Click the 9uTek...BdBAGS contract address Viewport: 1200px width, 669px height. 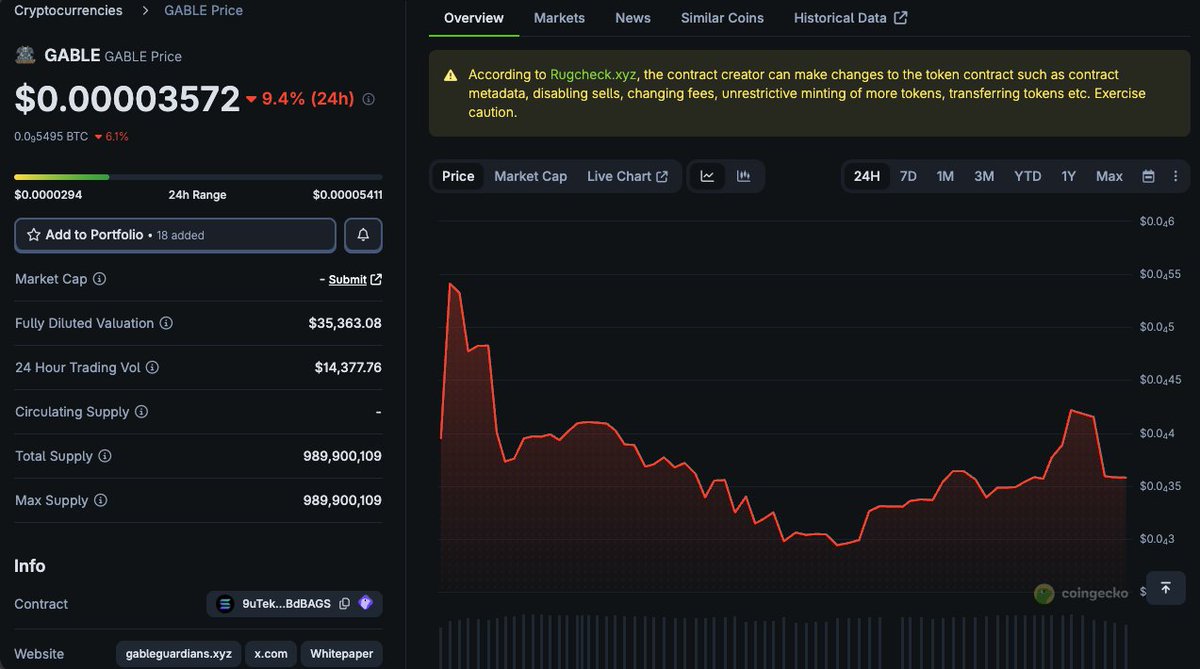click(288, 604)
